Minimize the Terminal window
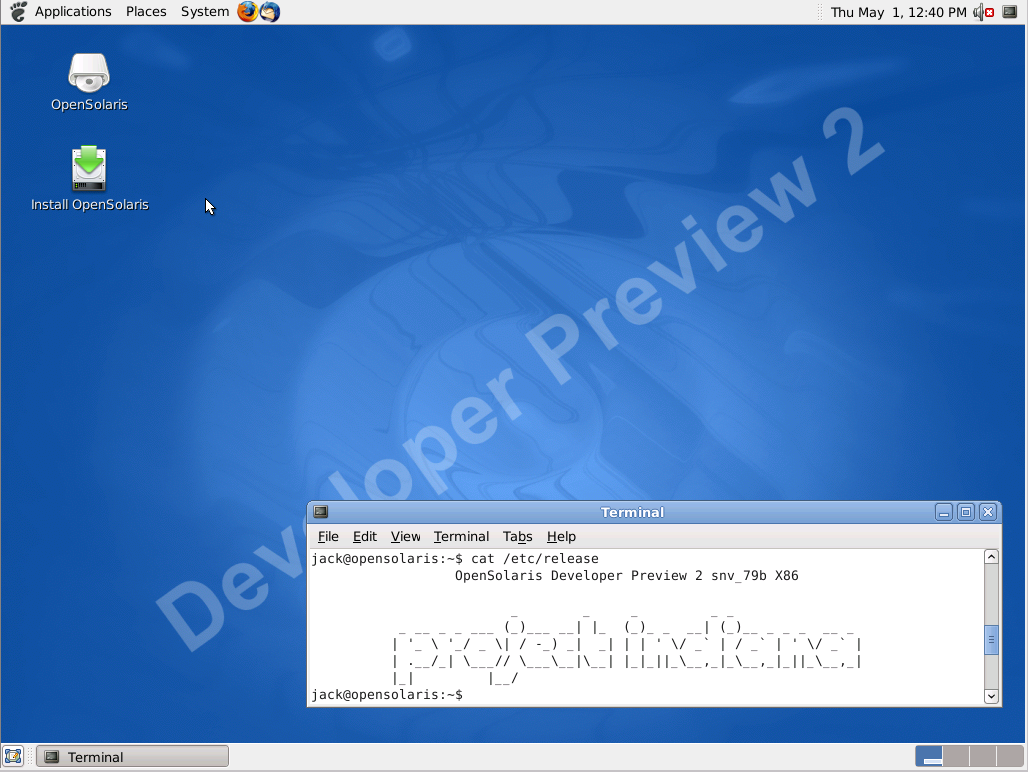The image size is (1028, 772). (x=943, y=512)
